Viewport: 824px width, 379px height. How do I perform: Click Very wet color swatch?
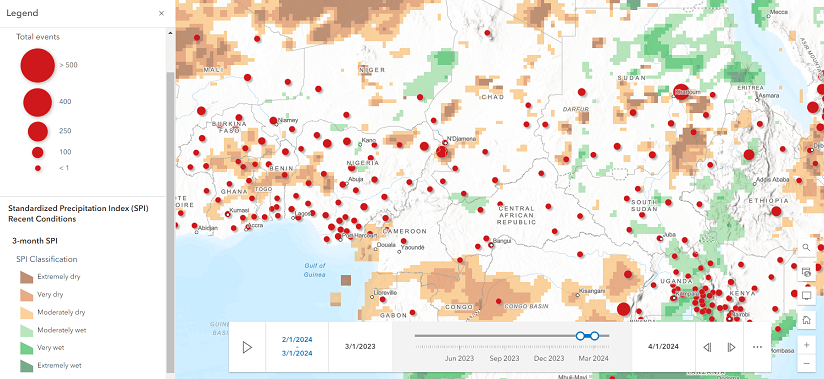tap(27, 348)
